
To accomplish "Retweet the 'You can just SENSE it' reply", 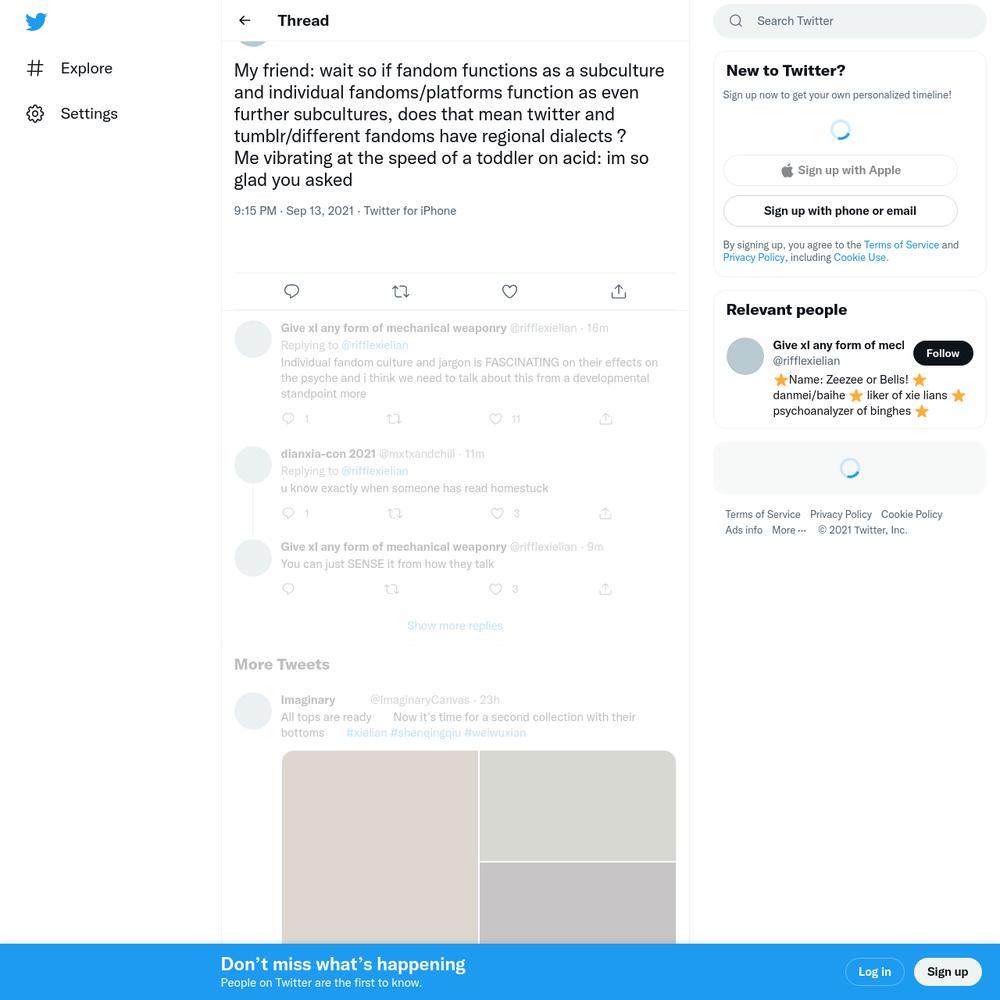I will tap(392, 589).
